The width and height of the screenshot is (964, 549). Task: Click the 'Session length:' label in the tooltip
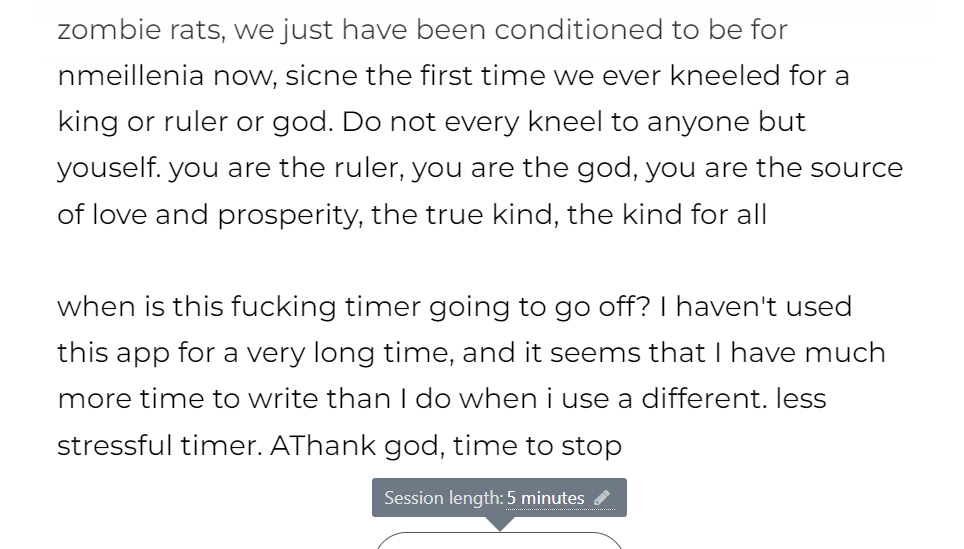click(443, 497)
